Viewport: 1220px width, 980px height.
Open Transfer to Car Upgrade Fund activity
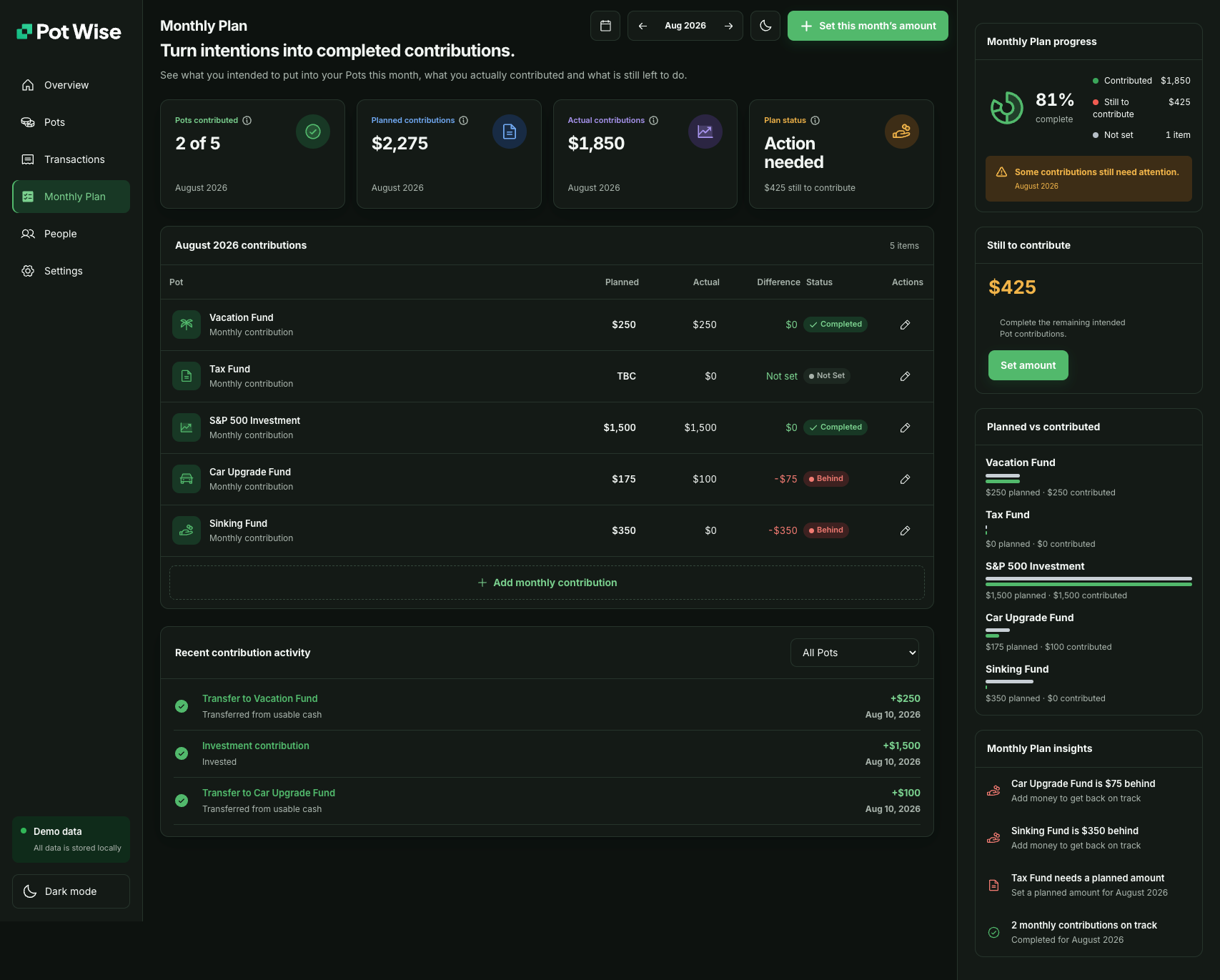(x=547, y=801)
